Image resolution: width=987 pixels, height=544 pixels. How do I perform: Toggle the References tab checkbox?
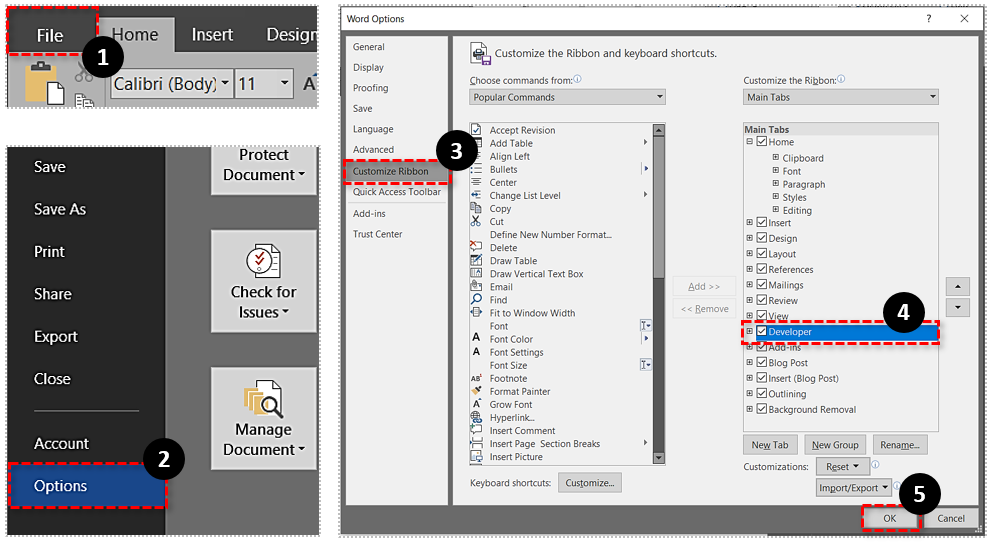point(762,269)
